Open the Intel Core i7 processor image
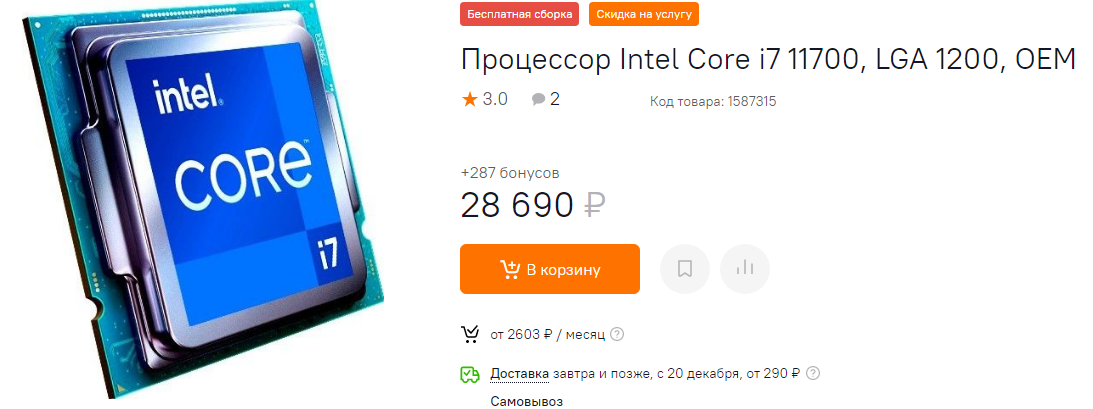This screenshot has height=409, width=1093. point(204,202)
